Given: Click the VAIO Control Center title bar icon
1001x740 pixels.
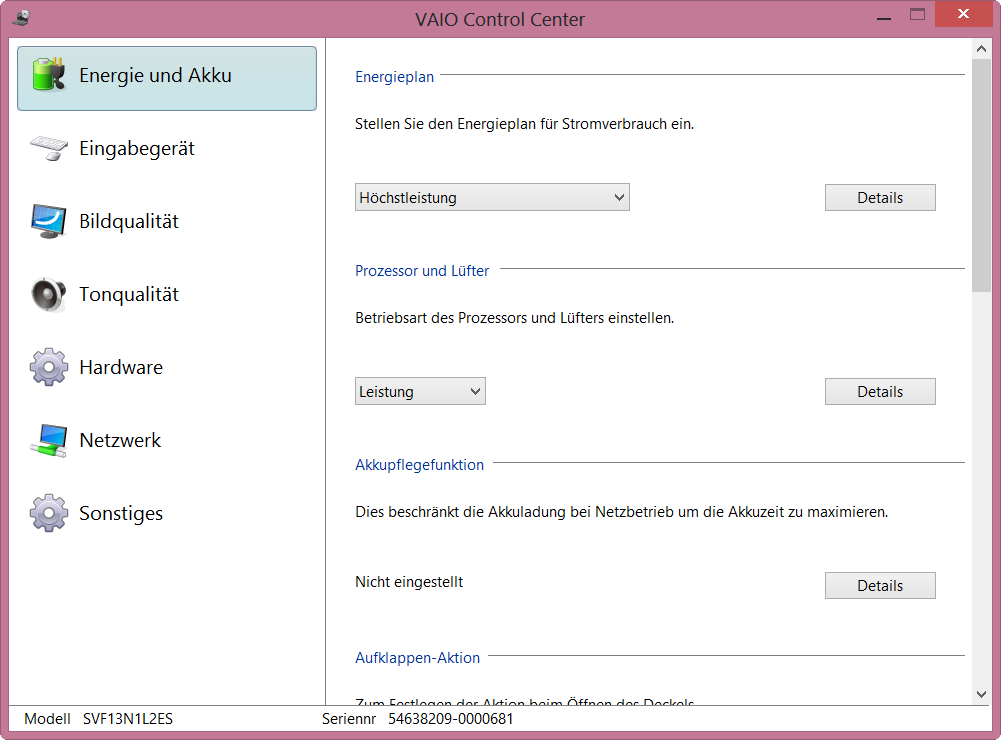Looking at the screenshot, I should tap(21, 18).
